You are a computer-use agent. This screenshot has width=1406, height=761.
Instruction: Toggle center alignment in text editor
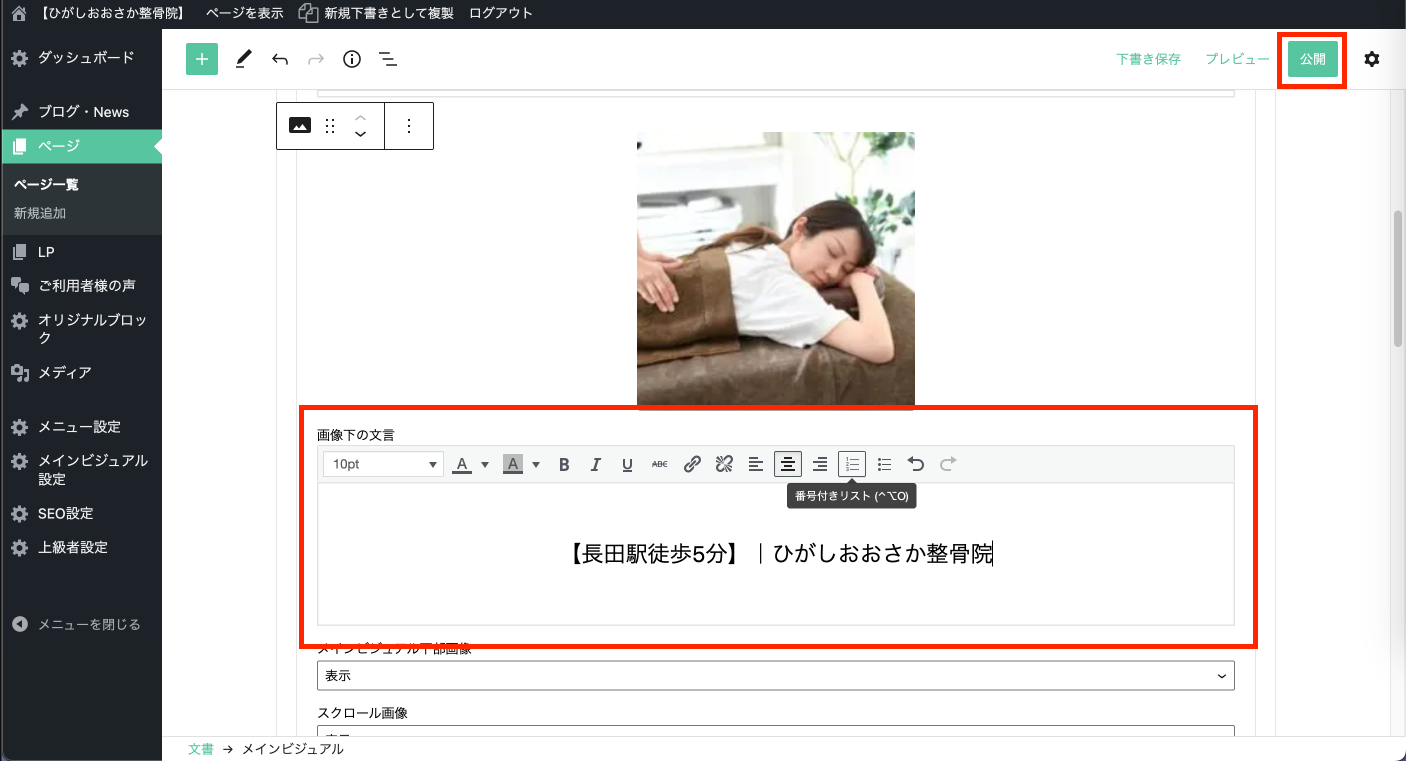[x=788, y=464]
